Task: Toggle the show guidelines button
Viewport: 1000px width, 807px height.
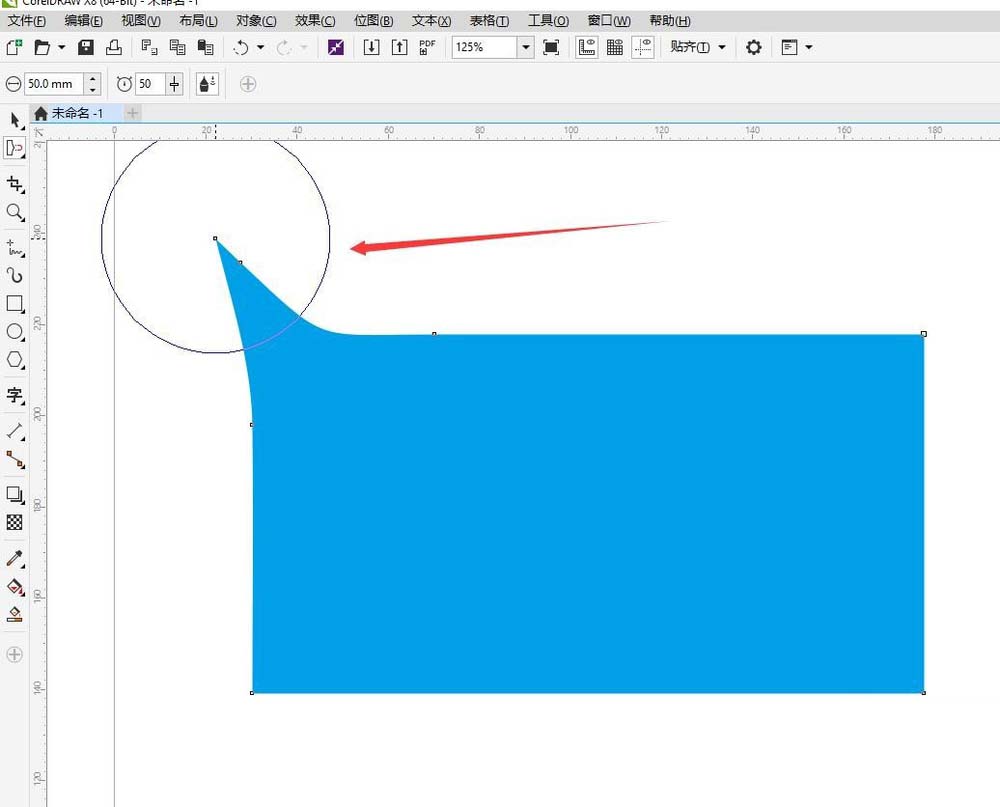Action: click(643, 47)
